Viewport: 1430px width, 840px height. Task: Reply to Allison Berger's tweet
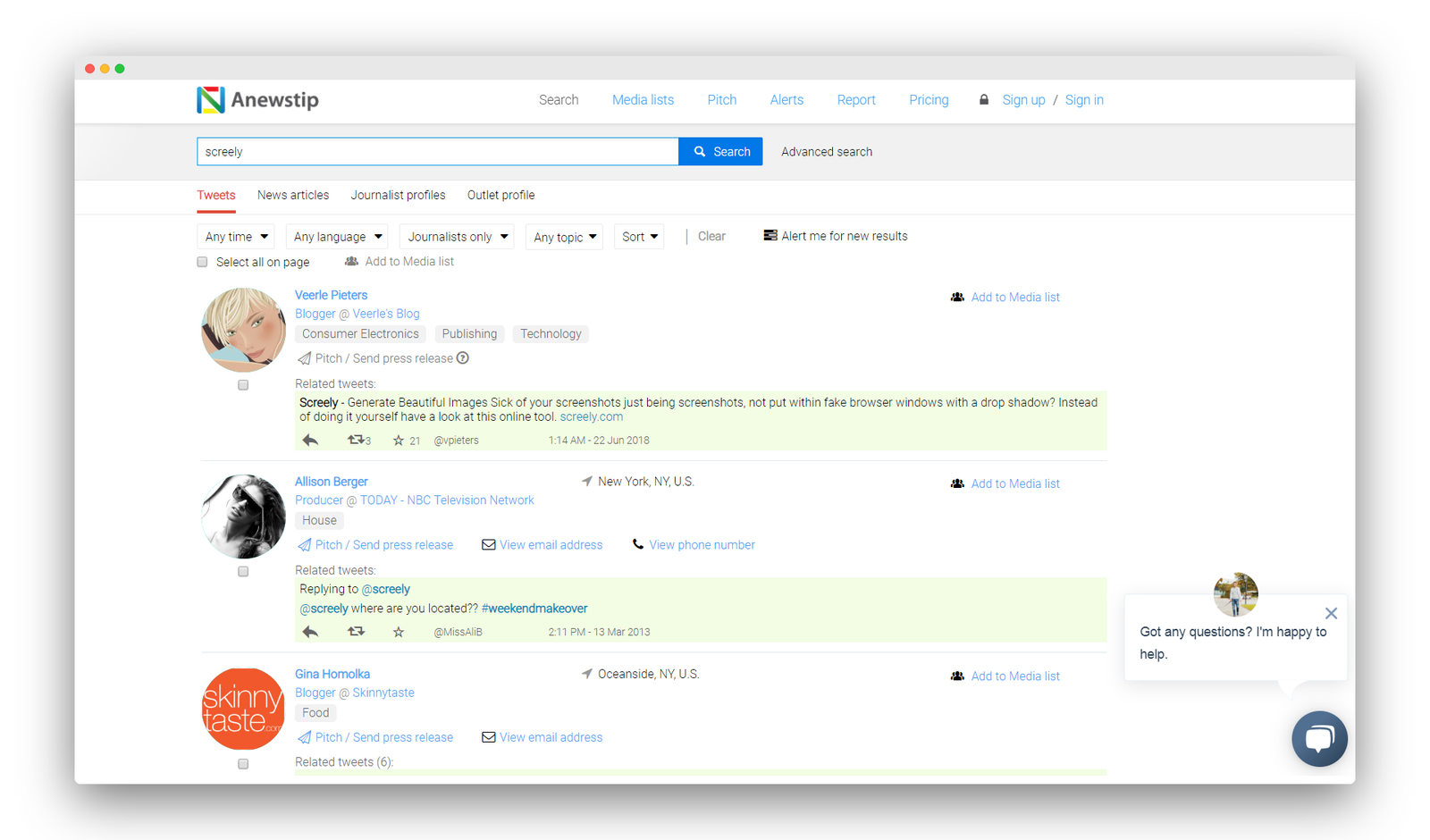pos(310,632)
